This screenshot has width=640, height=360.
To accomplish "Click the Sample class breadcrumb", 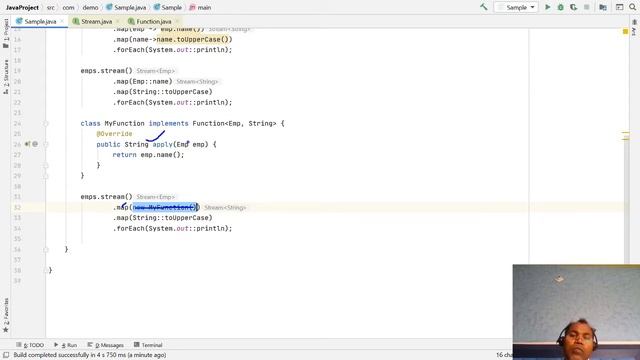I will click(168, 7).
